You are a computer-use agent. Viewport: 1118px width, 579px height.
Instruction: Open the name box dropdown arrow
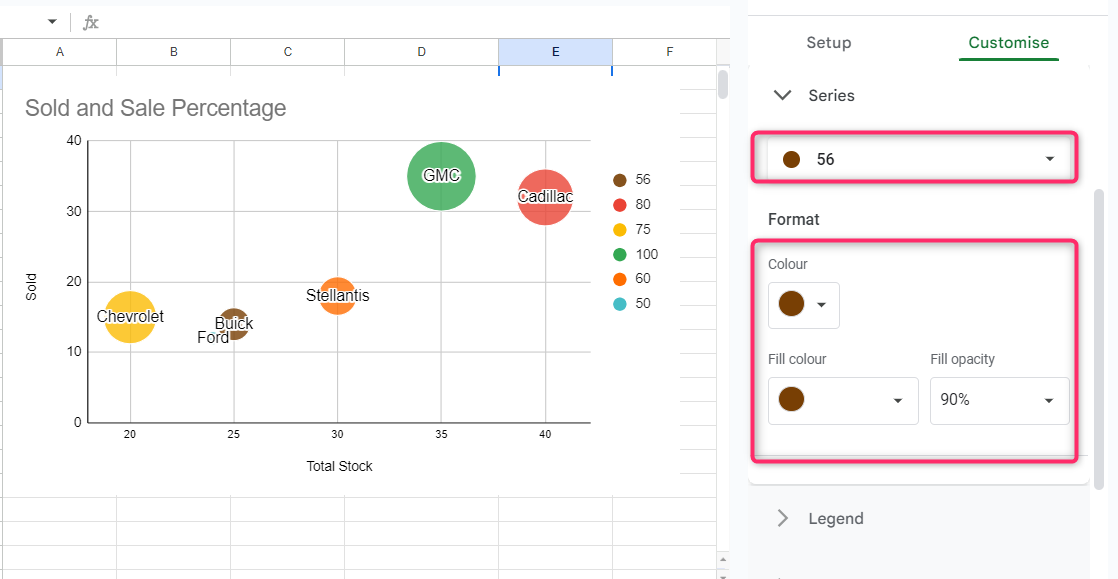pos(52,22)
